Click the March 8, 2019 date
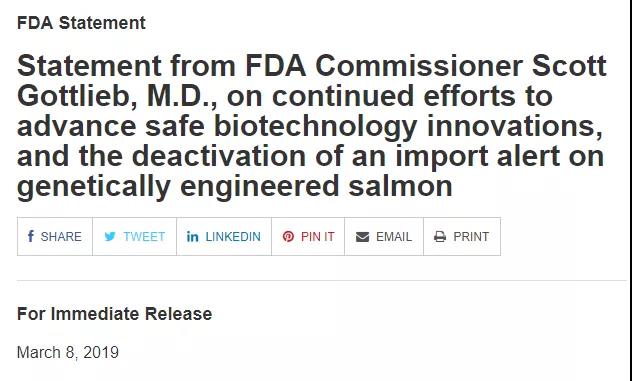 [68, 353]
